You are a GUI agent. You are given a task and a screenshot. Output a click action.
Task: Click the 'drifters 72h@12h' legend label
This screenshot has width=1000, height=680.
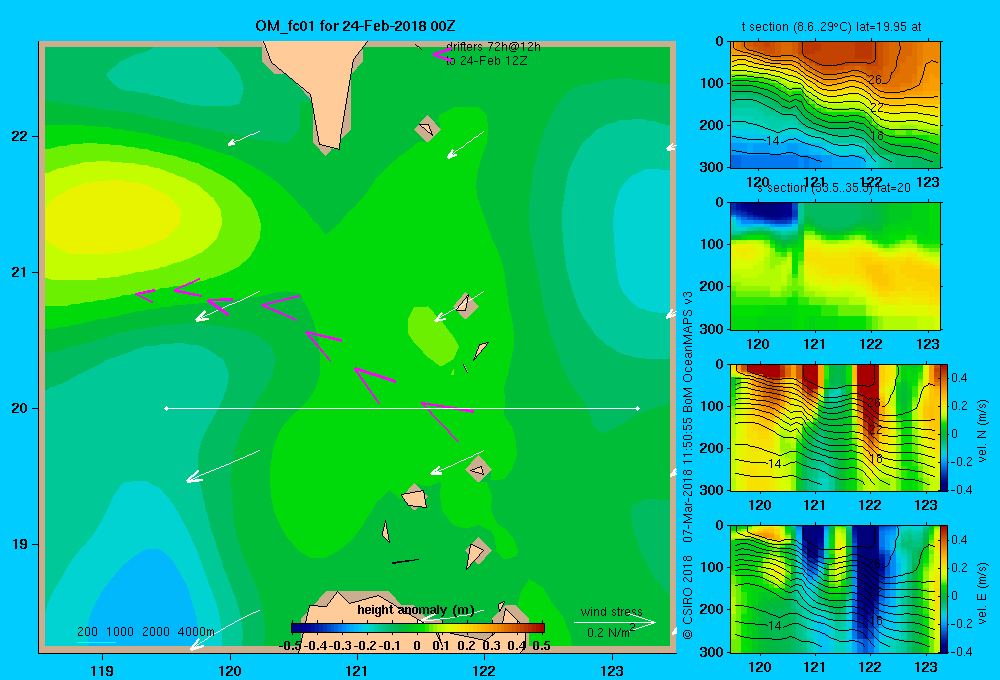[493, 47]
